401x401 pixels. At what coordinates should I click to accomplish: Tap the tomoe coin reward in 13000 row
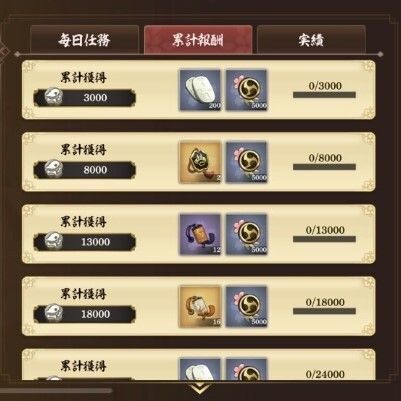(x=247, y=235)
